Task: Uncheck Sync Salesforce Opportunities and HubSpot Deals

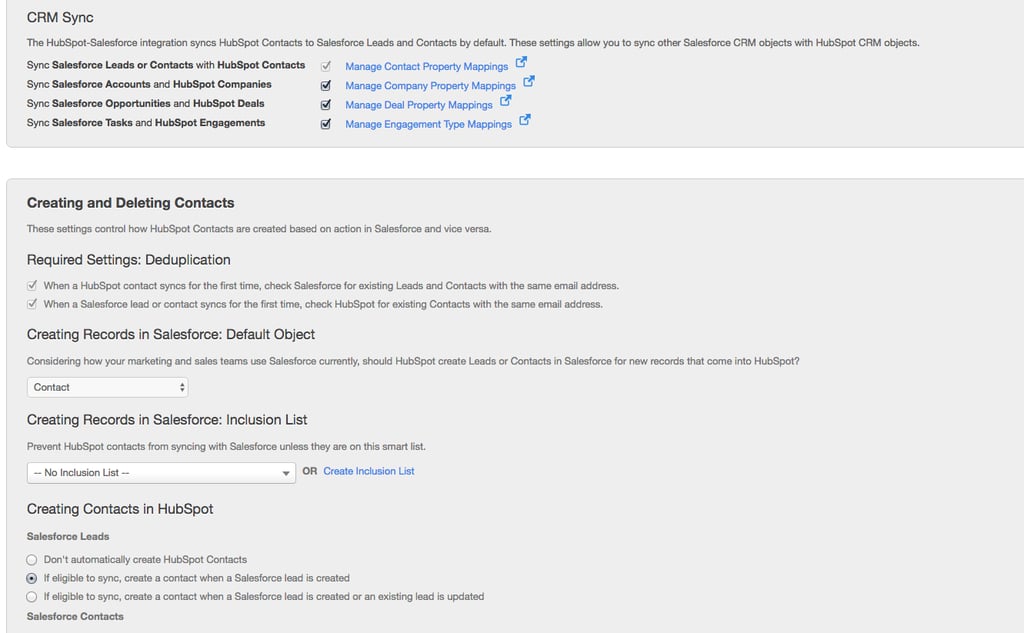Action: tap(326, 105)
